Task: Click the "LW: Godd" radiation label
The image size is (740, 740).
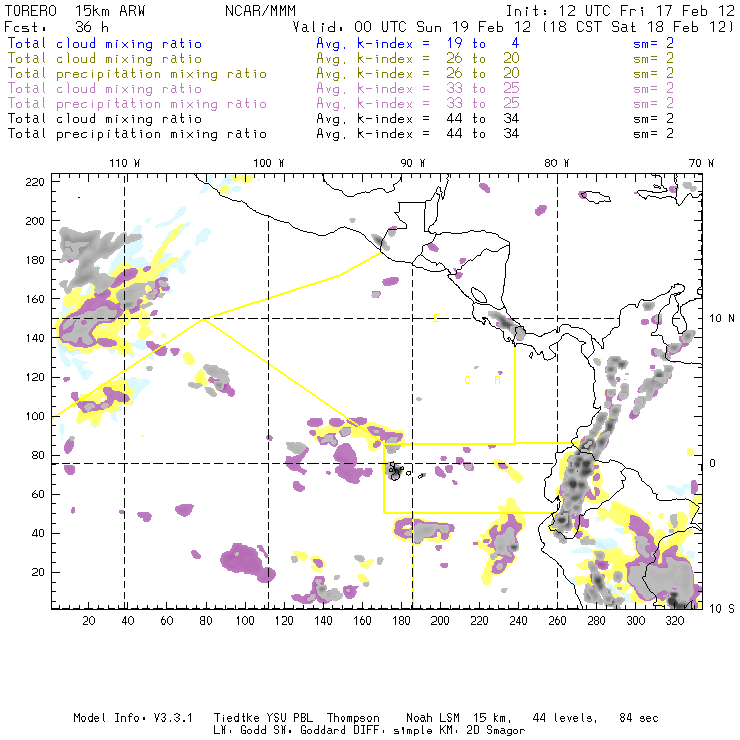Action: (240, 731)
